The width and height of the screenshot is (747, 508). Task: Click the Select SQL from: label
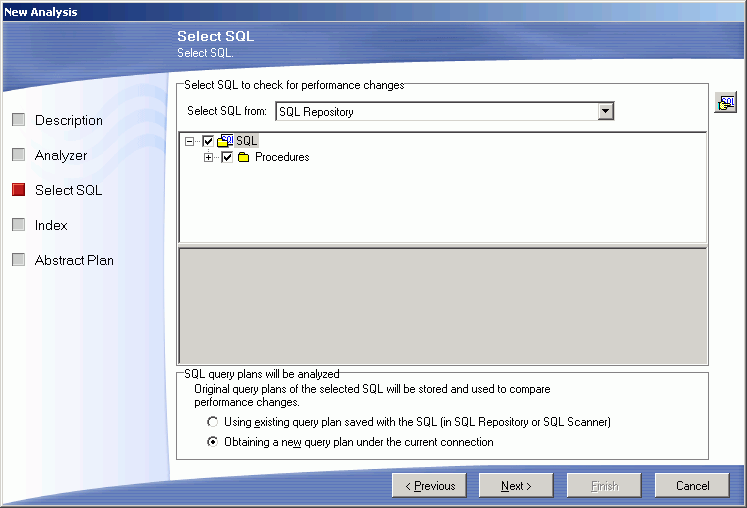point(227,111)
